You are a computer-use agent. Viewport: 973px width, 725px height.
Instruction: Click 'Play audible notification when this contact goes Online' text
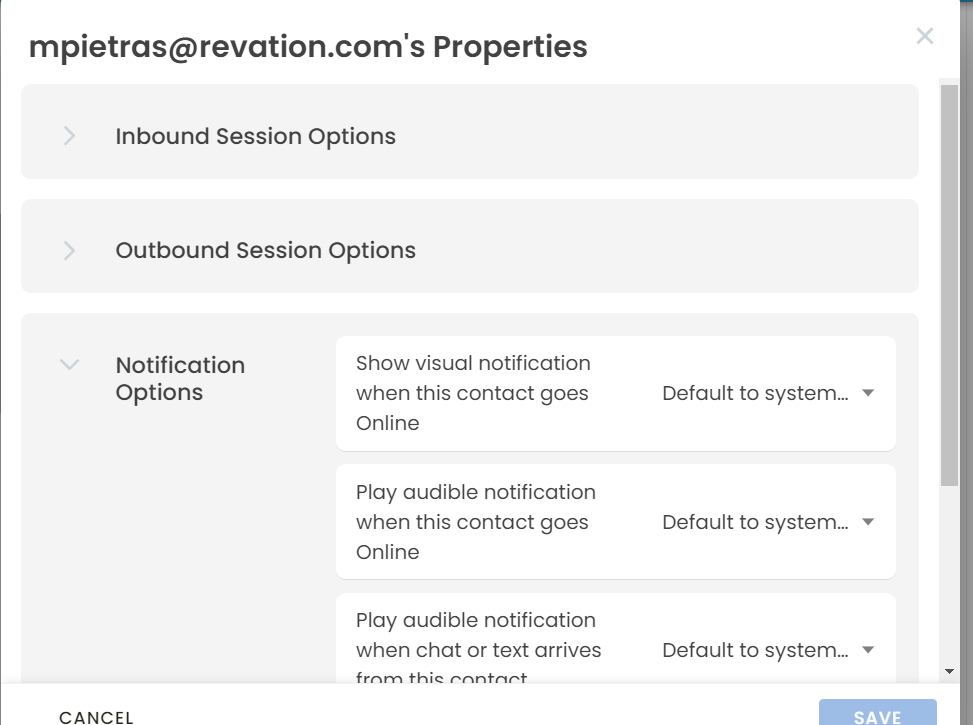pyautogui.click(x=475, y=522)
